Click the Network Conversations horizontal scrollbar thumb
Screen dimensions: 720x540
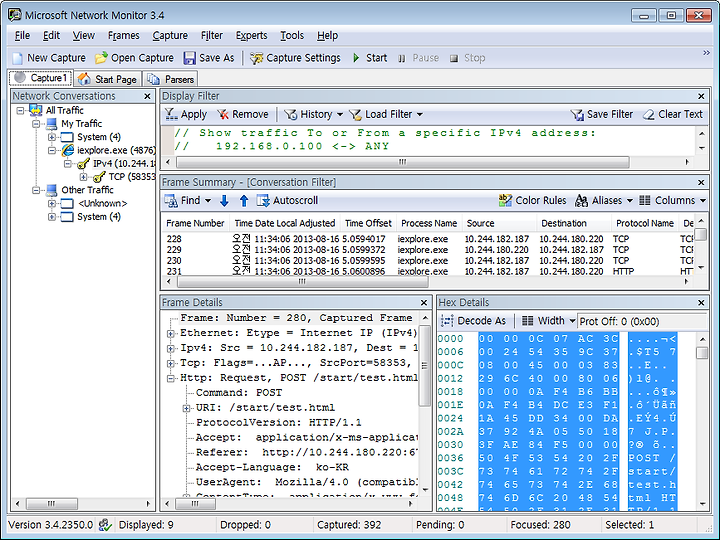(51, 504)
